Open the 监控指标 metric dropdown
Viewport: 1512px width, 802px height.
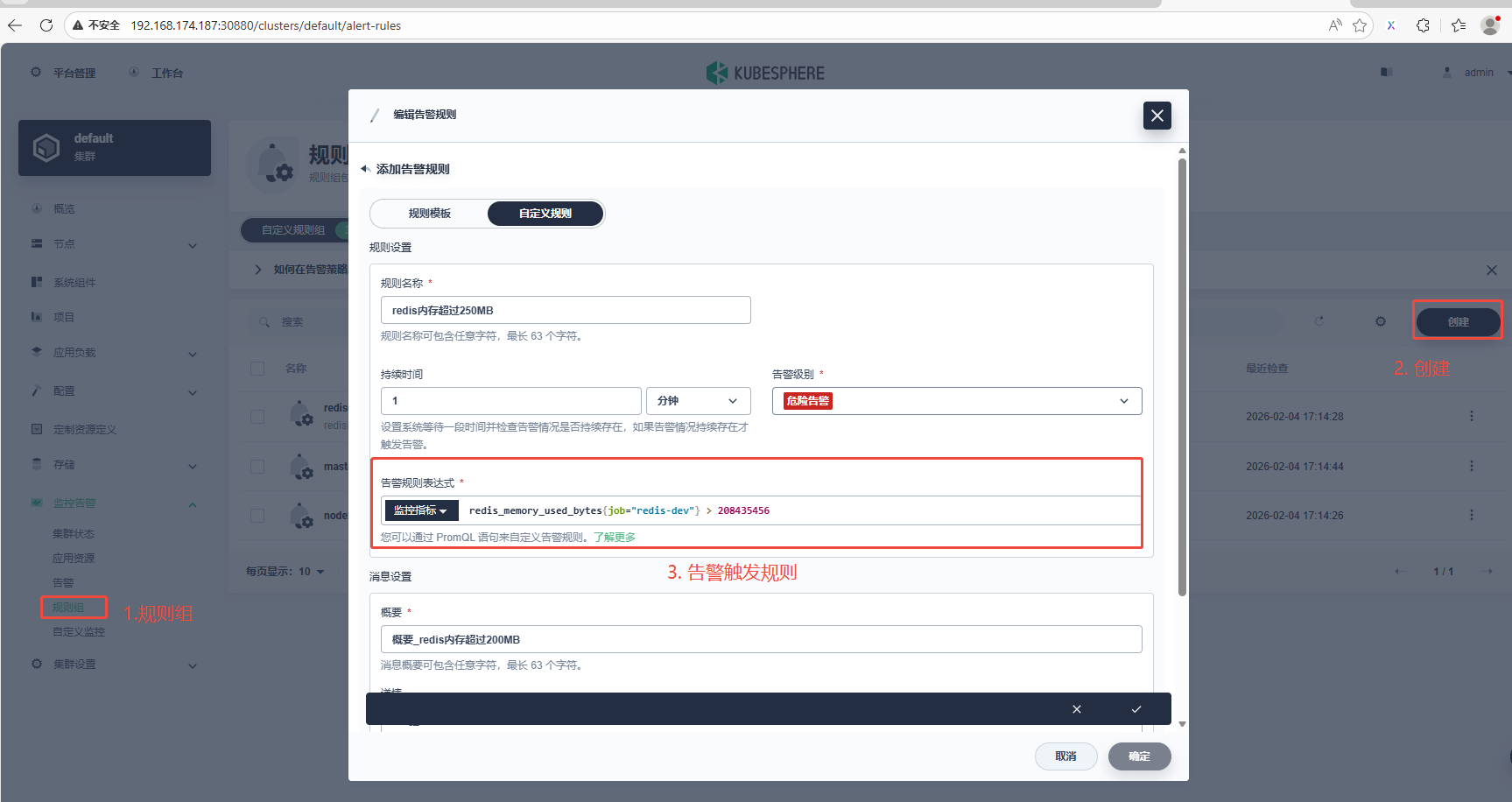click(421, 510)
